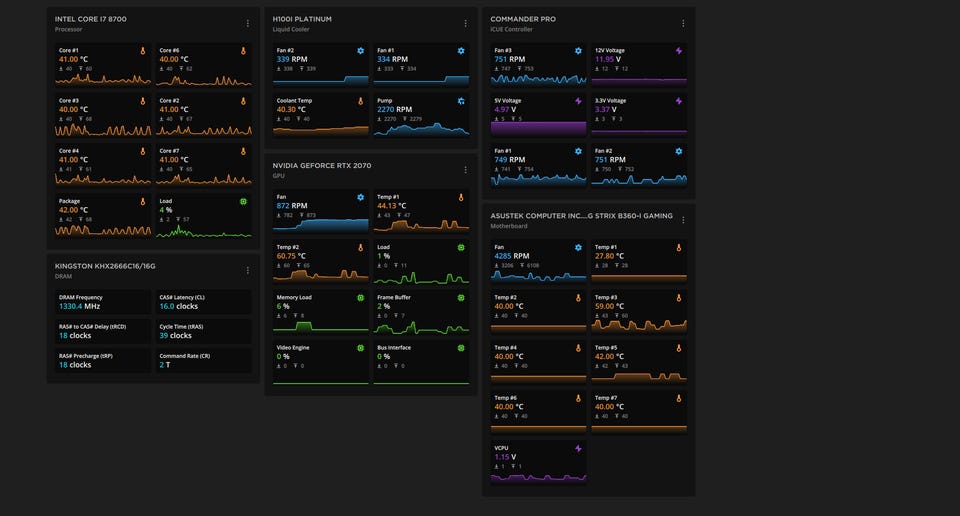Screen dimensions: 960x516
Task: Click the thermometer icon on Core #4
Action: (143, 151)
